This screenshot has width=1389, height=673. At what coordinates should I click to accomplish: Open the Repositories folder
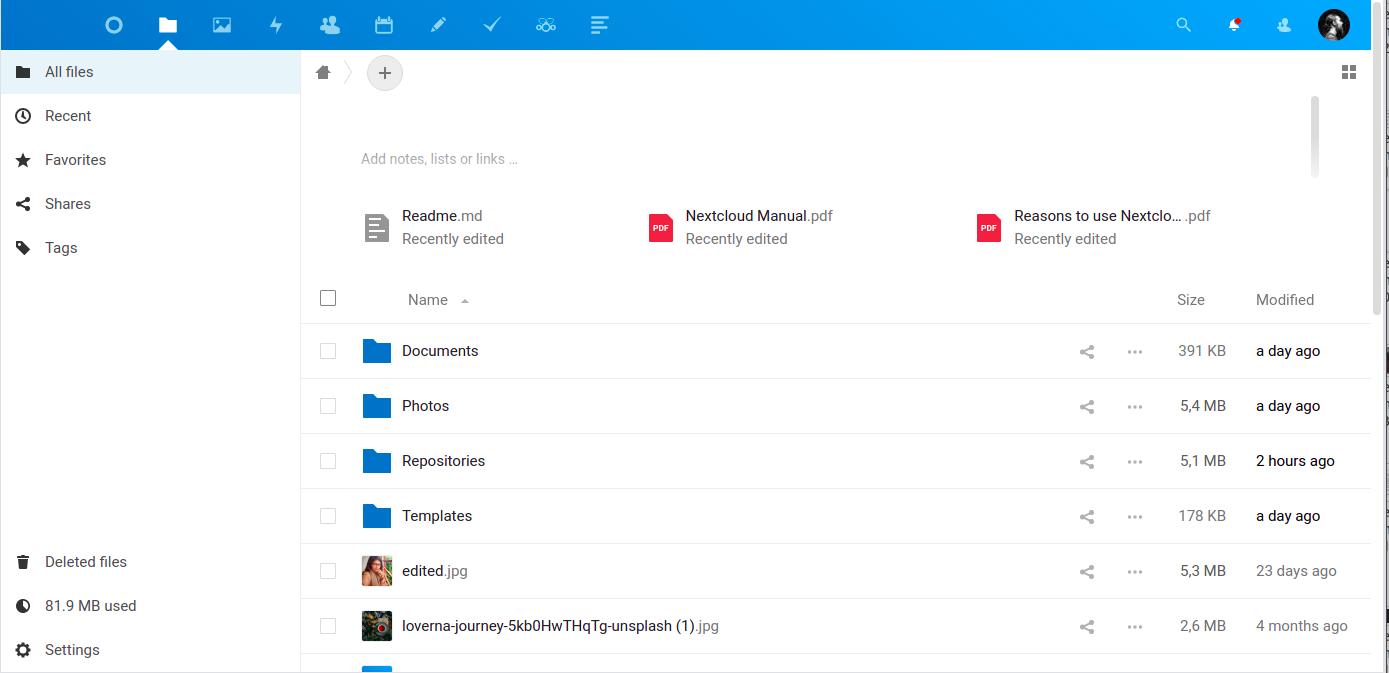tap(443, 461)
